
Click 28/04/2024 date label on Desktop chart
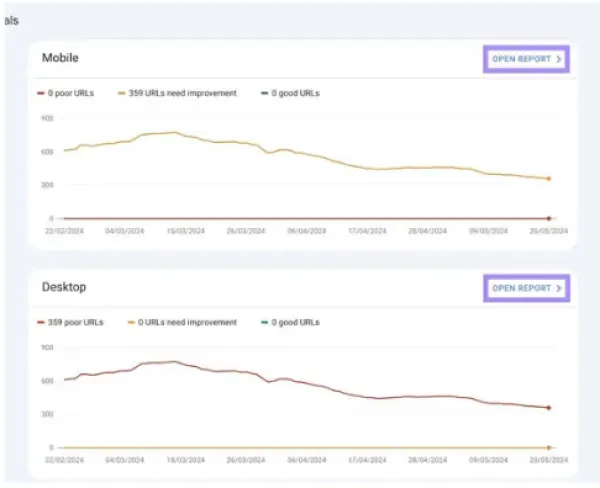coord(427,460)
